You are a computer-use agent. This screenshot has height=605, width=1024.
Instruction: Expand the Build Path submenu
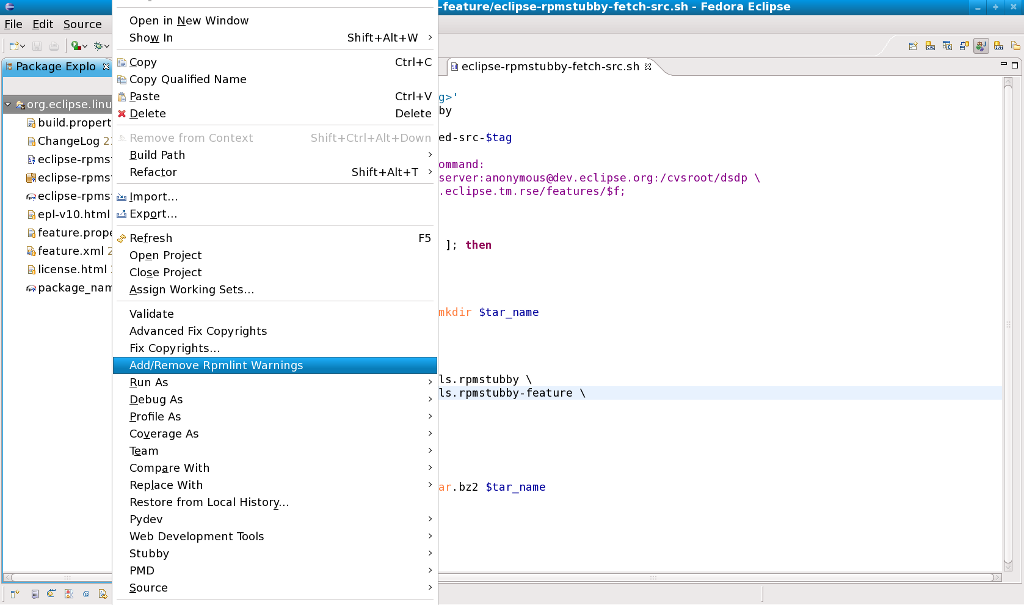[x=275, y=155]
